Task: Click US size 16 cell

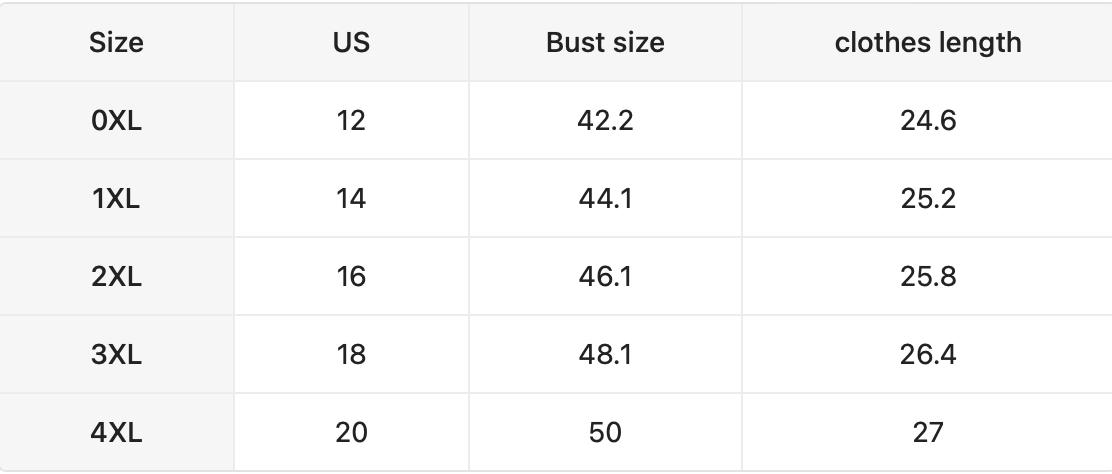Action: [x=351, y=276]
